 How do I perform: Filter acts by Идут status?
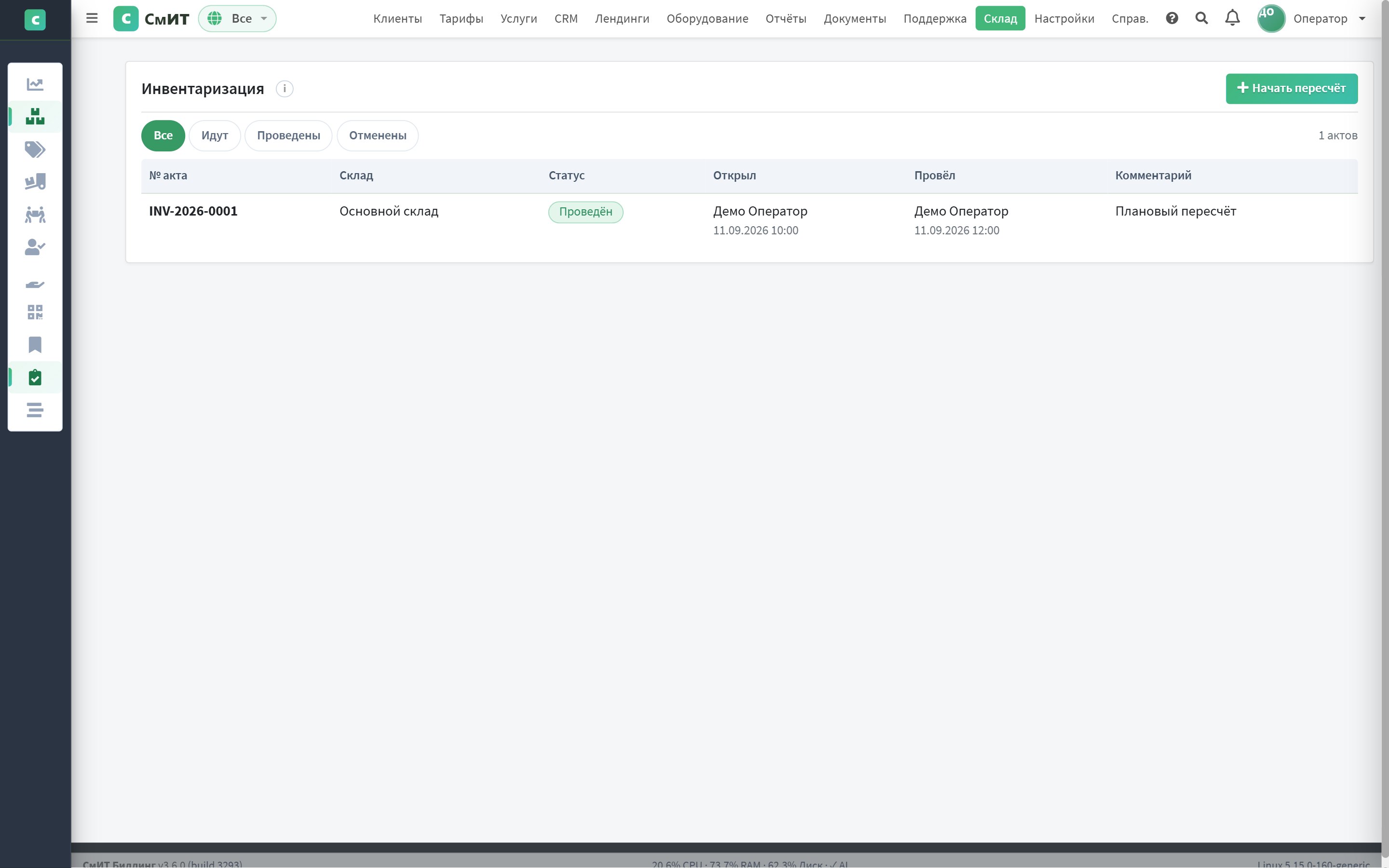click(x=215, y=136)
